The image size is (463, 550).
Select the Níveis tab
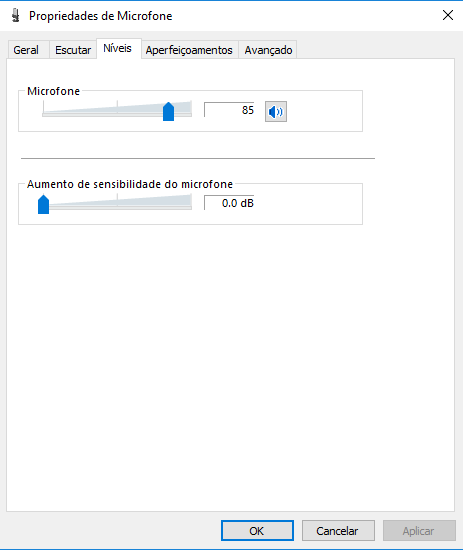point(118,48)
